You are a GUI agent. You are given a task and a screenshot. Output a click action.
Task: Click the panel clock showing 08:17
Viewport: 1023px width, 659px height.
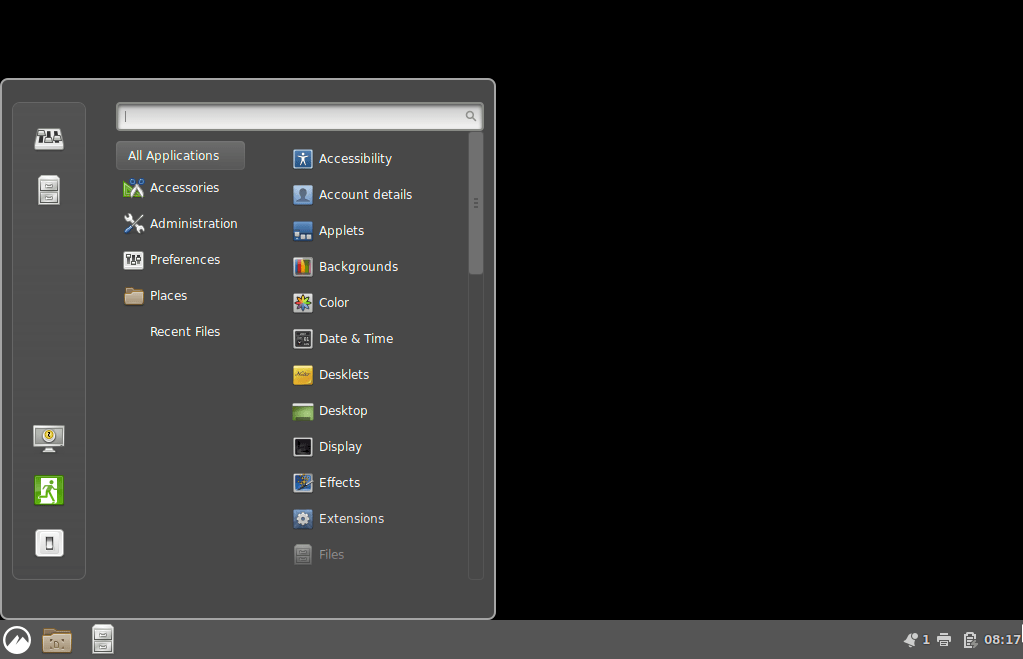pyautogui.click(x=1003, y=640)
